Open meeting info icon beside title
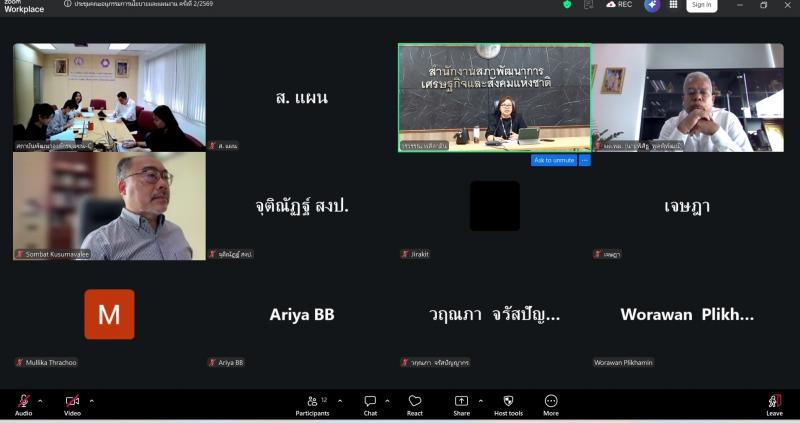 pyautogui.click(x=67, y=4)
